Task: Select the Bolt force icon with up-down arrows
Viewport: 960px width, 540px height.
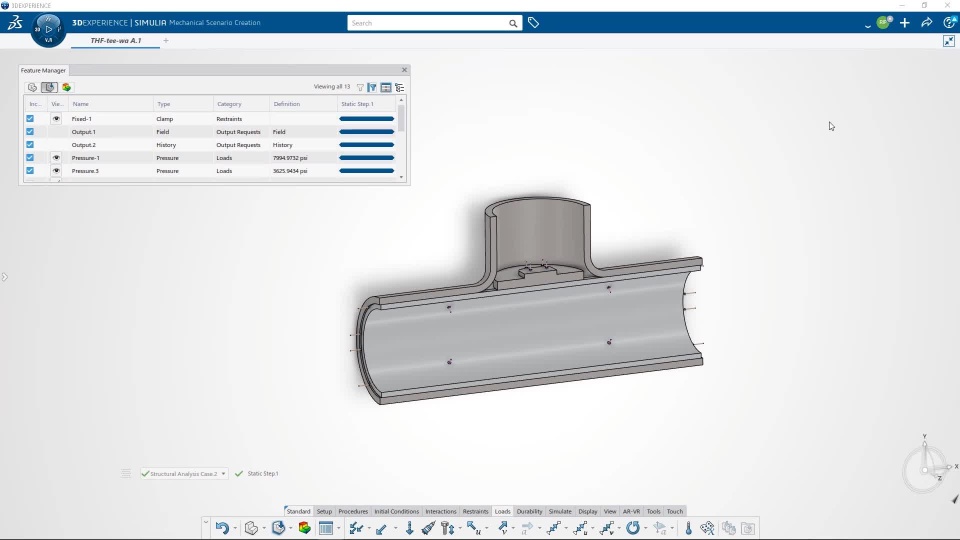Action: point(448,528)
